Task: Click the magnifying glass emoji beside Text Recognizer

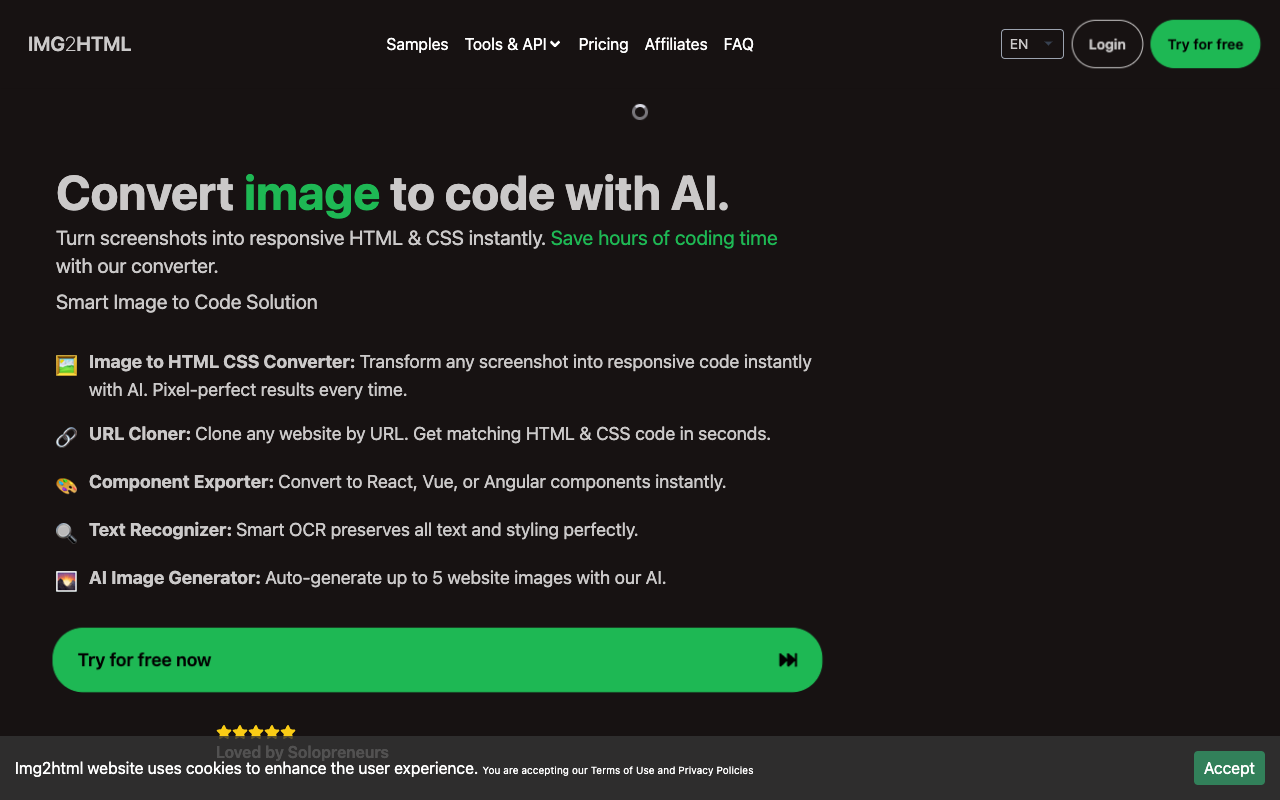Action: click(66, 533)
